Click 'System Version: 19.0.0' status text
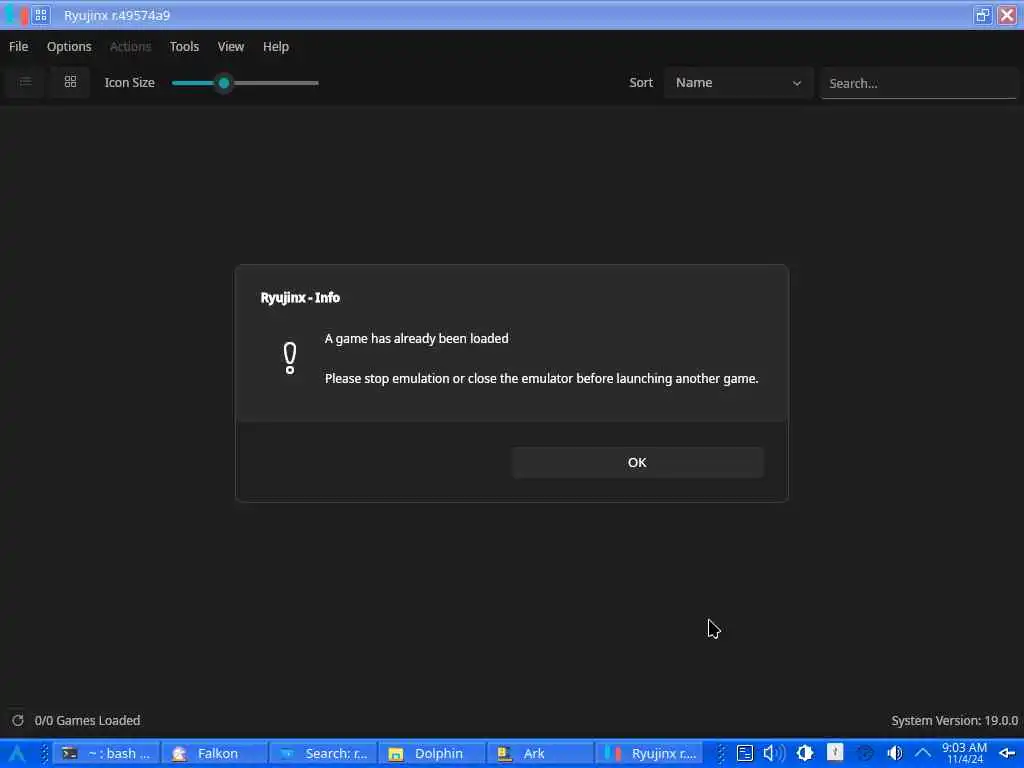 point(954,720)
